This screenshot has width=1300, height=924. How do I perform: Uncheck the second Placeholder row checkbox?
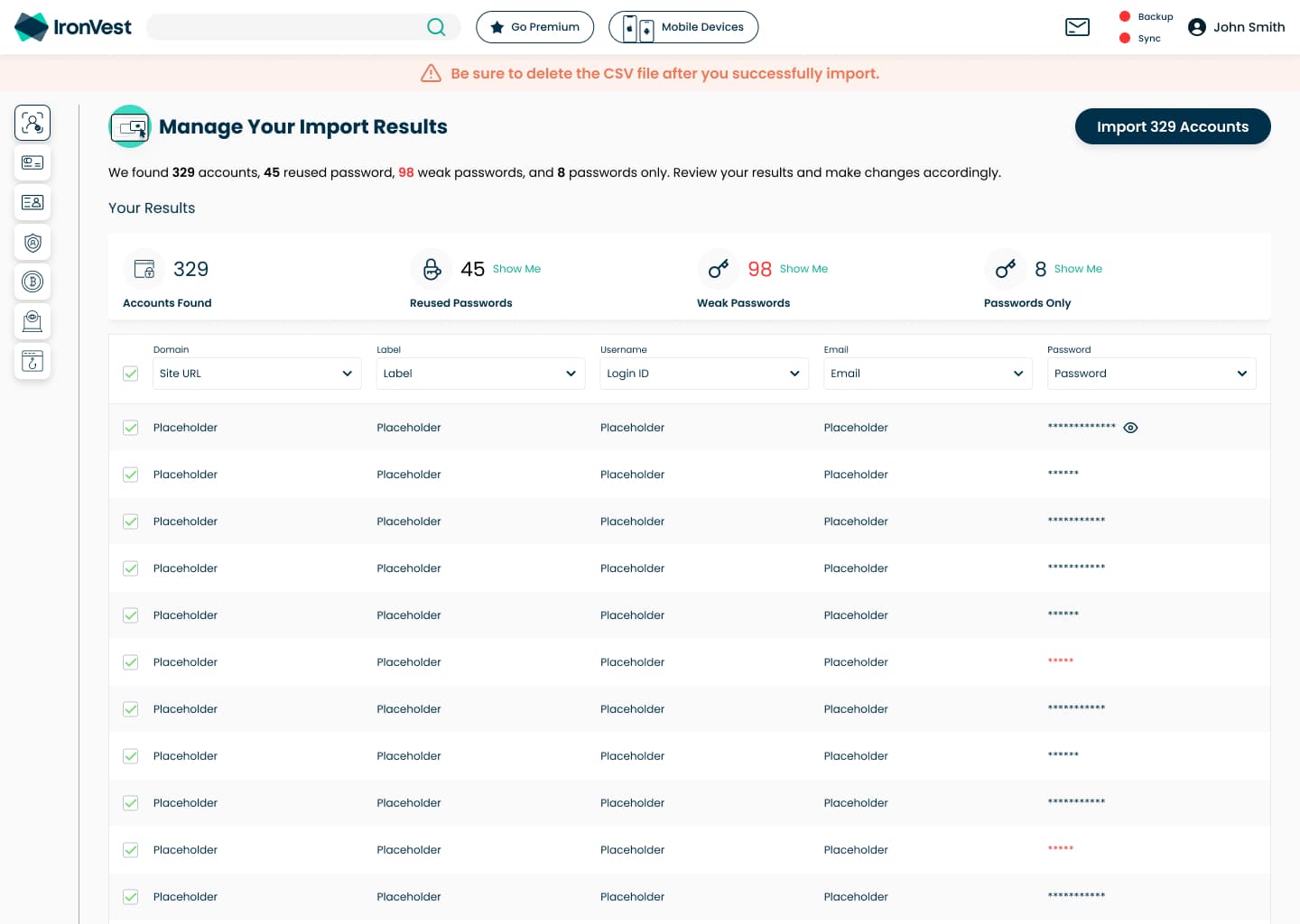point(131,475)
